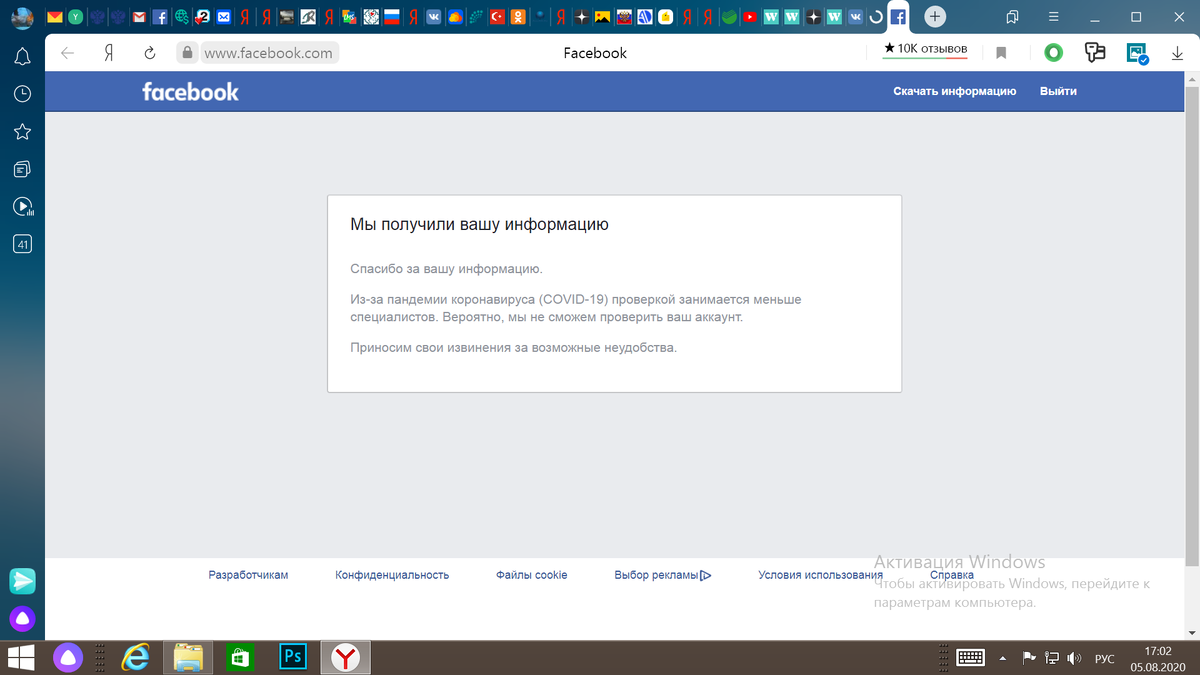This screenshot has width=1200, height=675.
Task: Click the heading 'Мы получили вашу информацию'
Action: click(x=479, y=225)
